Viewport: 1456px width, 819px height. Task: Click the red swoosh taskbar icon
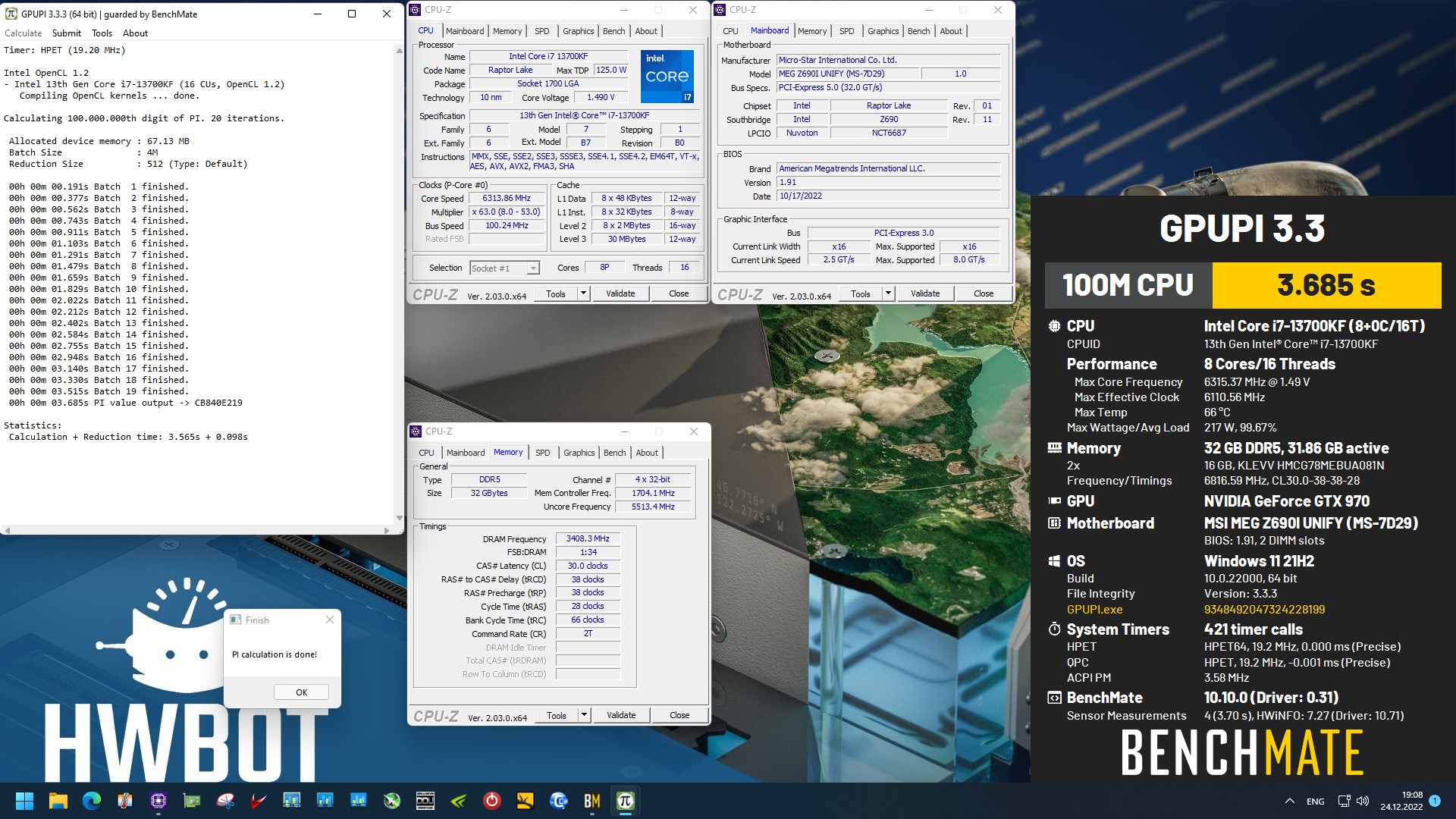pyautogui.click(x=258, y=801)
